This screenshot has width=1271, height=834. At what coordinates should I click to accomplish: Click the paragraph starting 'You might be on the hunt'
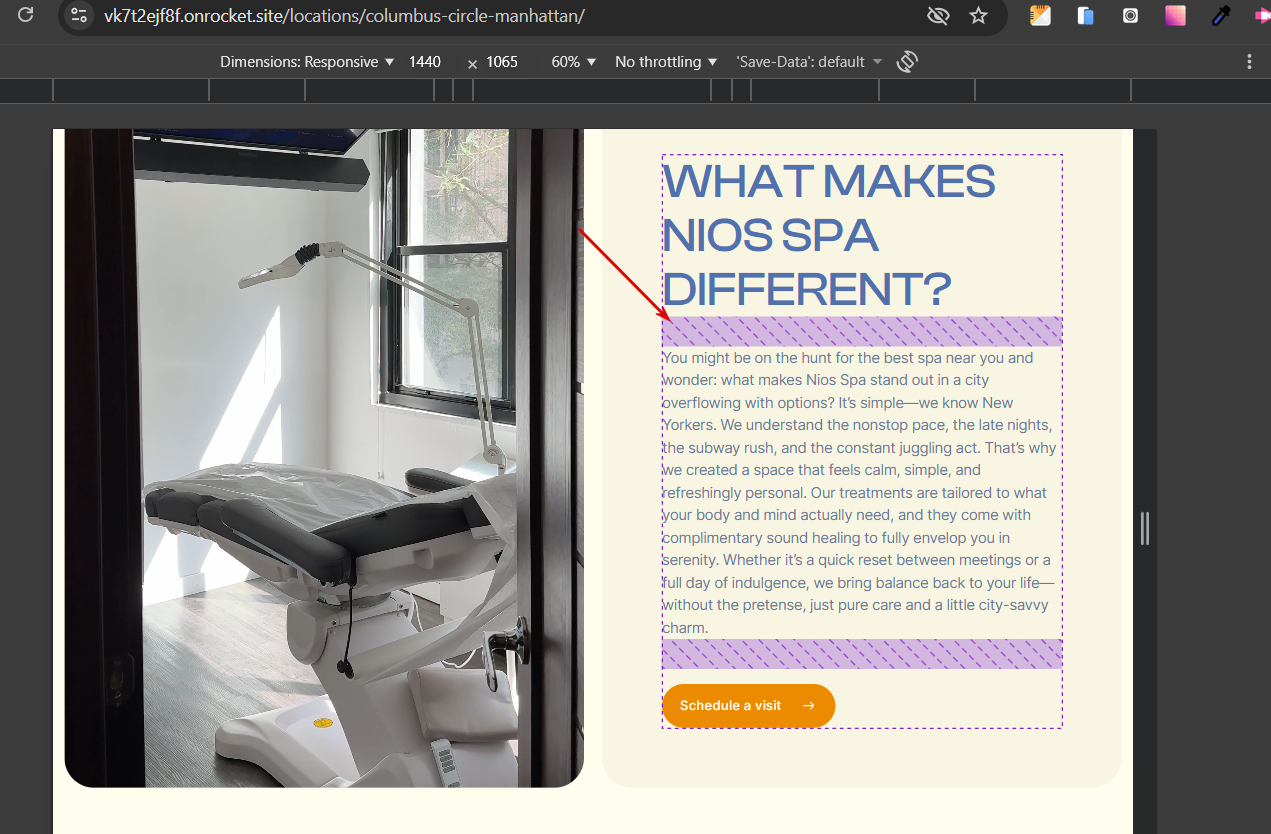click(860, 493)
